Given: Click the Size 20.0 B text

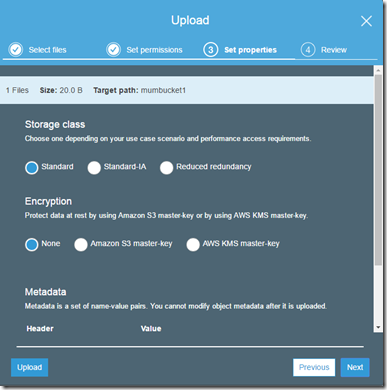Looking at the screenshot, I should pos(61,90).
